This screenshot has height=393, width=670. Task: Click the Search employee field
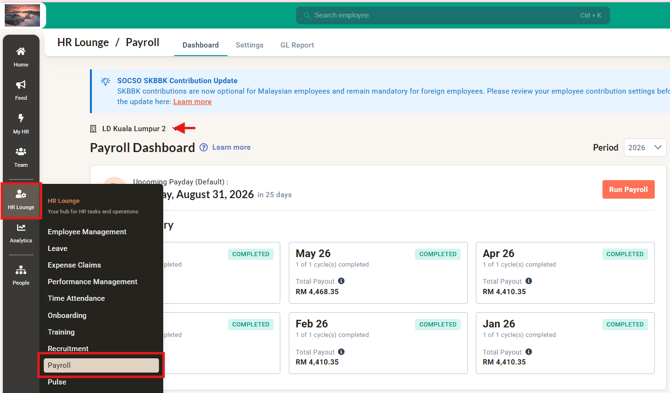pos(453,15)
